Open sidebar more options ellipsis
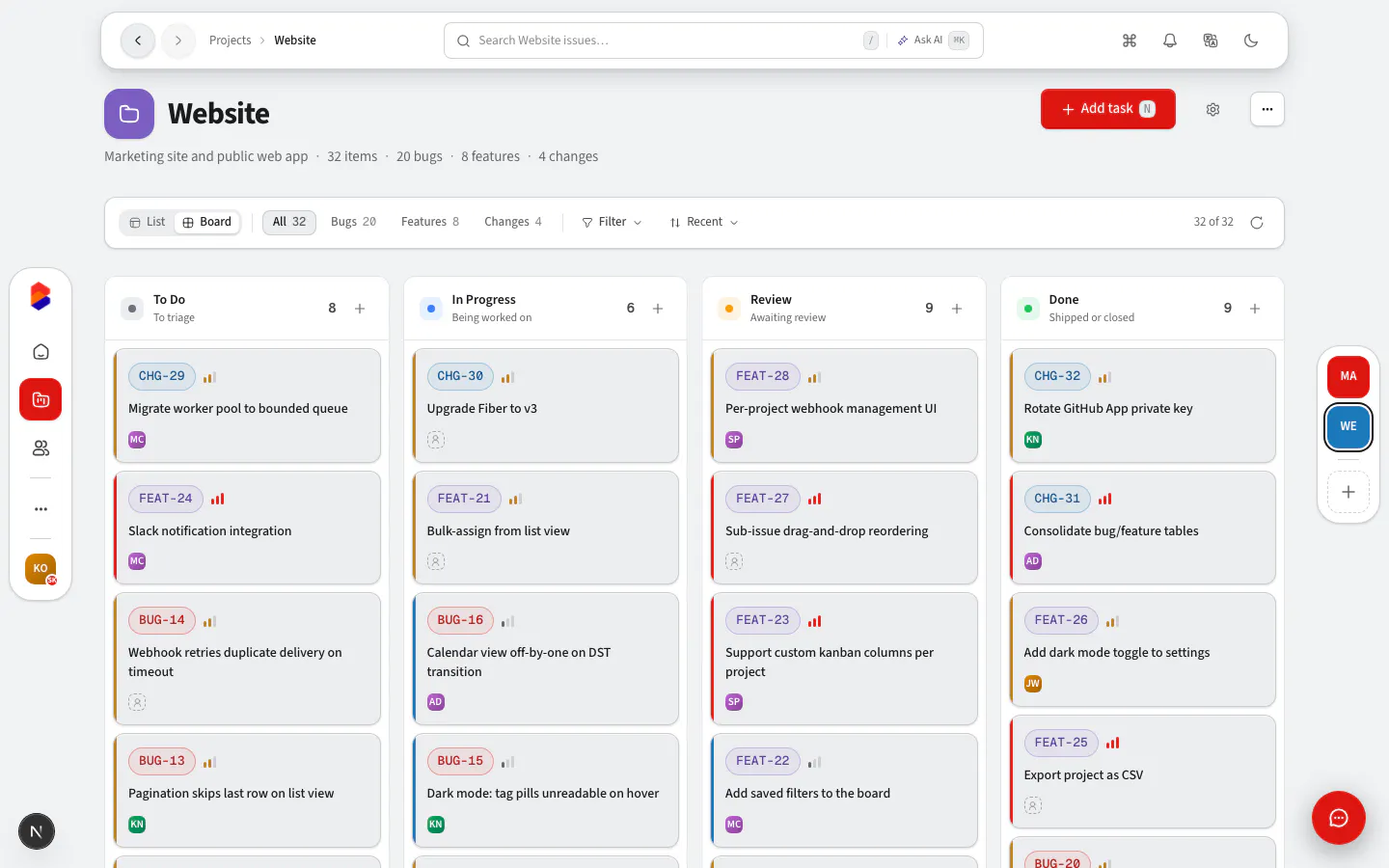Viewport: 1389px width, 868px height. point(41,508)
